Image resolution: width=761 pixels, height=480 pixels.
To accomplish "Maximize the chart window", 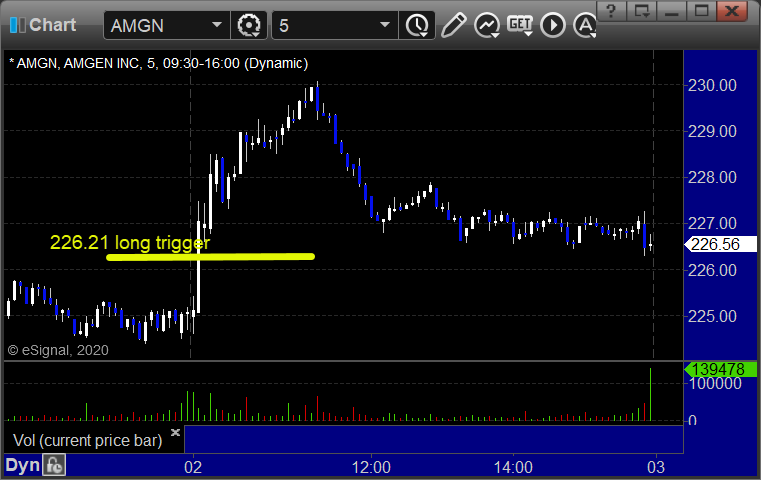I will pyautogui.click(x=701, y=11).
